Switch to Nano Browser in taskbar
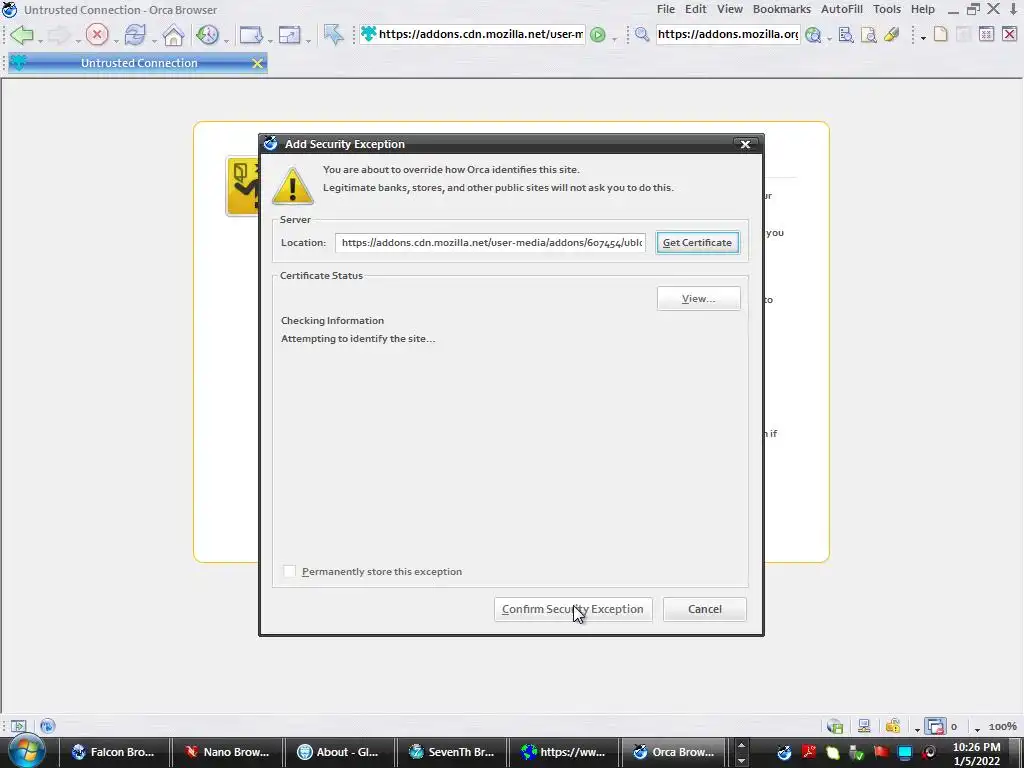Viewport: 1024px width, 768px height. point(227,752)
